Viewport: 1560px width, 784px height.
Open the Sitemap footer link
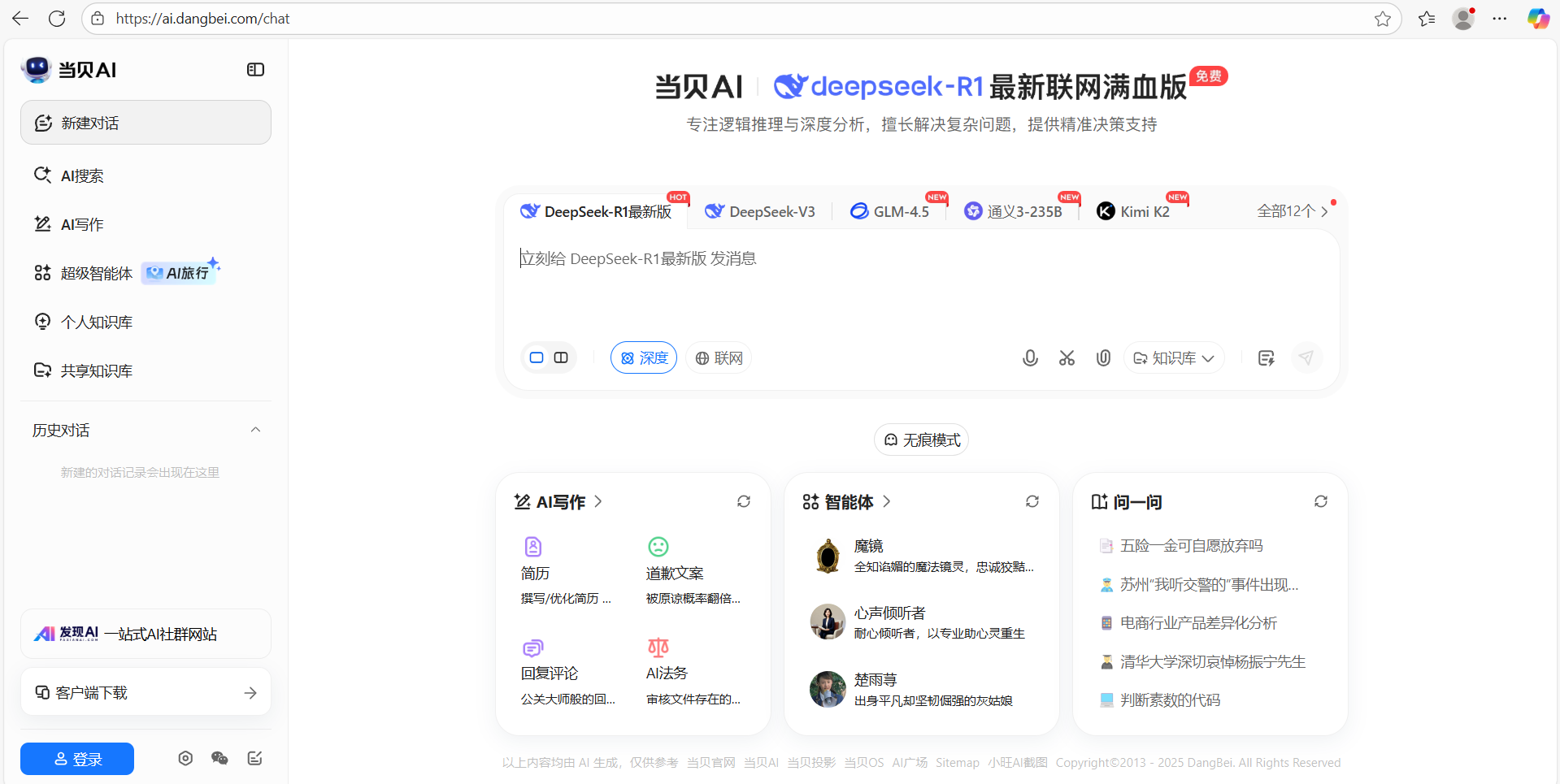958,763
